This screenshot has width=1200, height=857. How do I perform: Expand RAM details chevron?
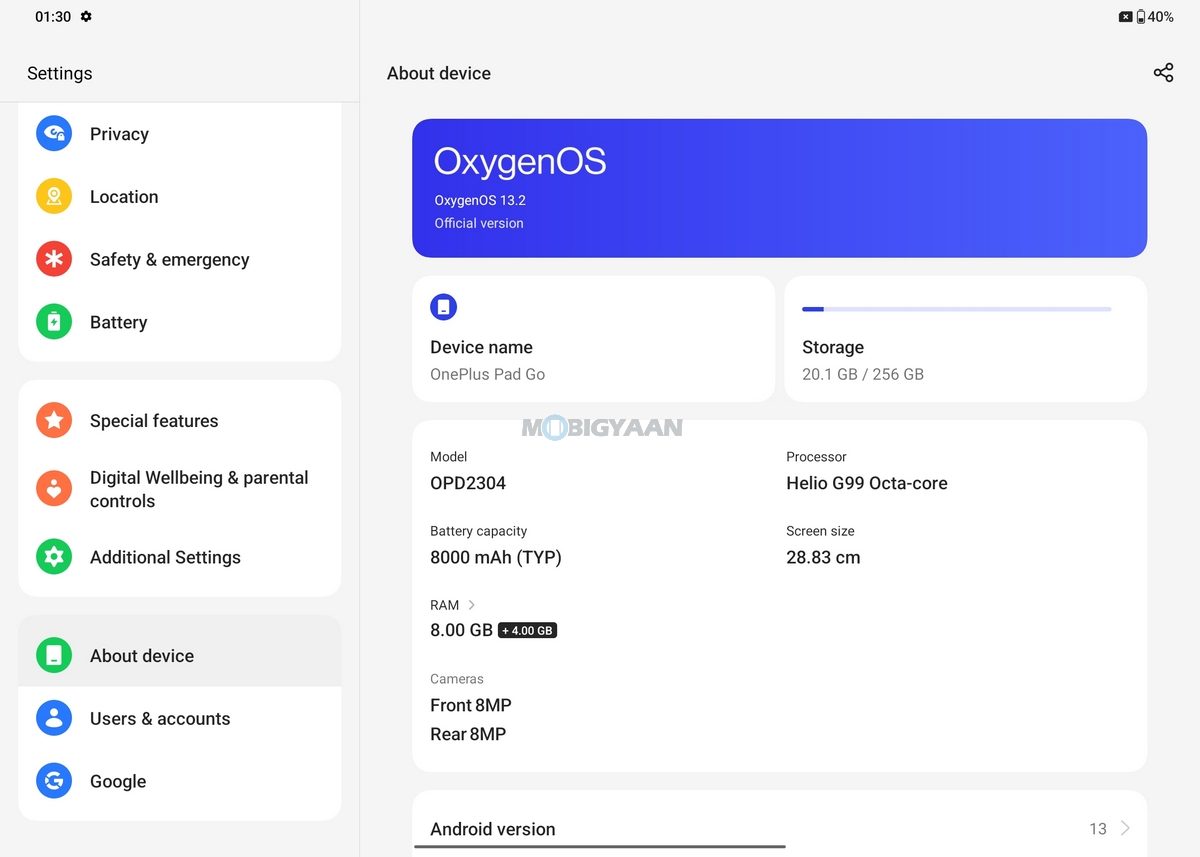(472, 605)
